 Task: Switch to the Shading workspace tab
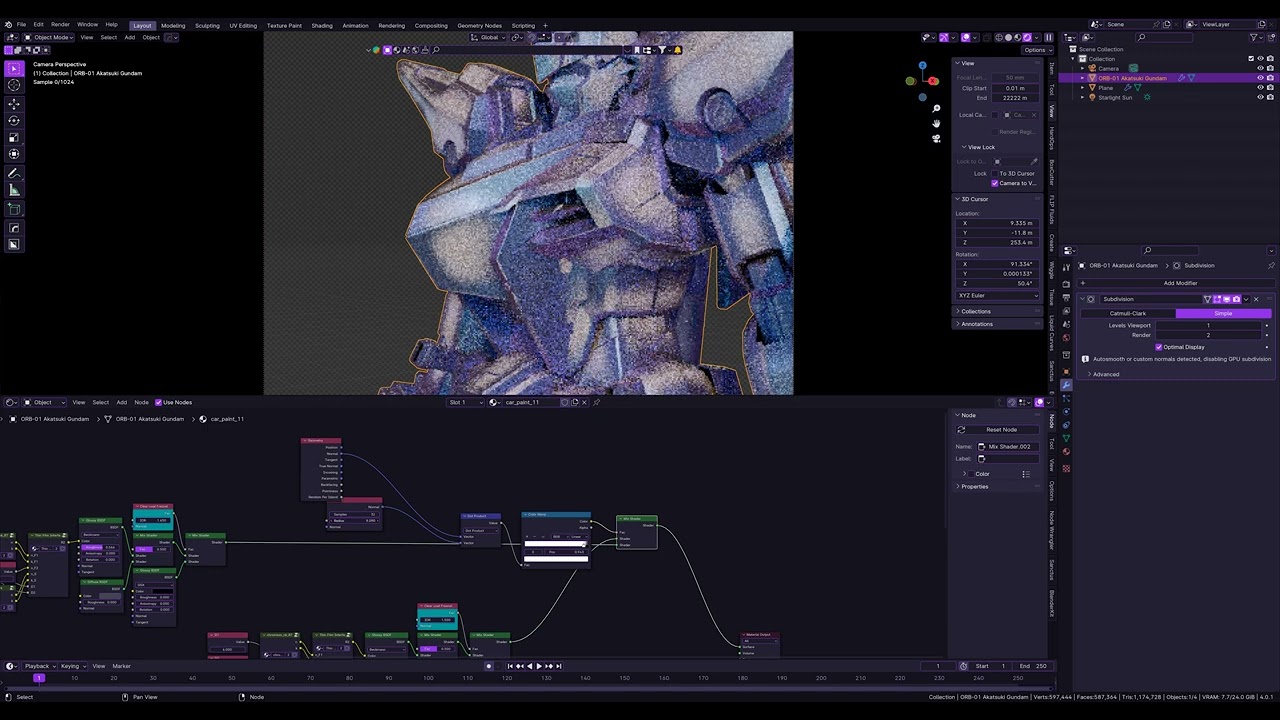[x=322, y=25]
